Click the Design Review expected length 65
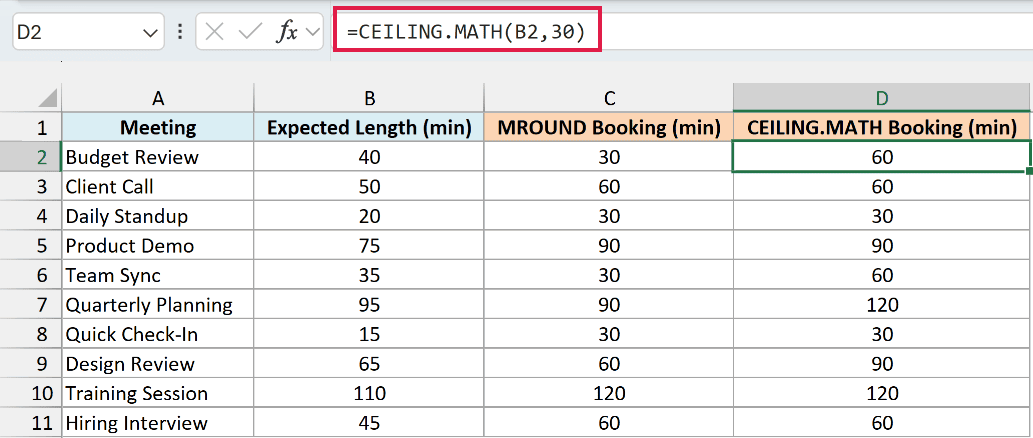Viewport: 1033px width, 438px height. coord(370,364)
